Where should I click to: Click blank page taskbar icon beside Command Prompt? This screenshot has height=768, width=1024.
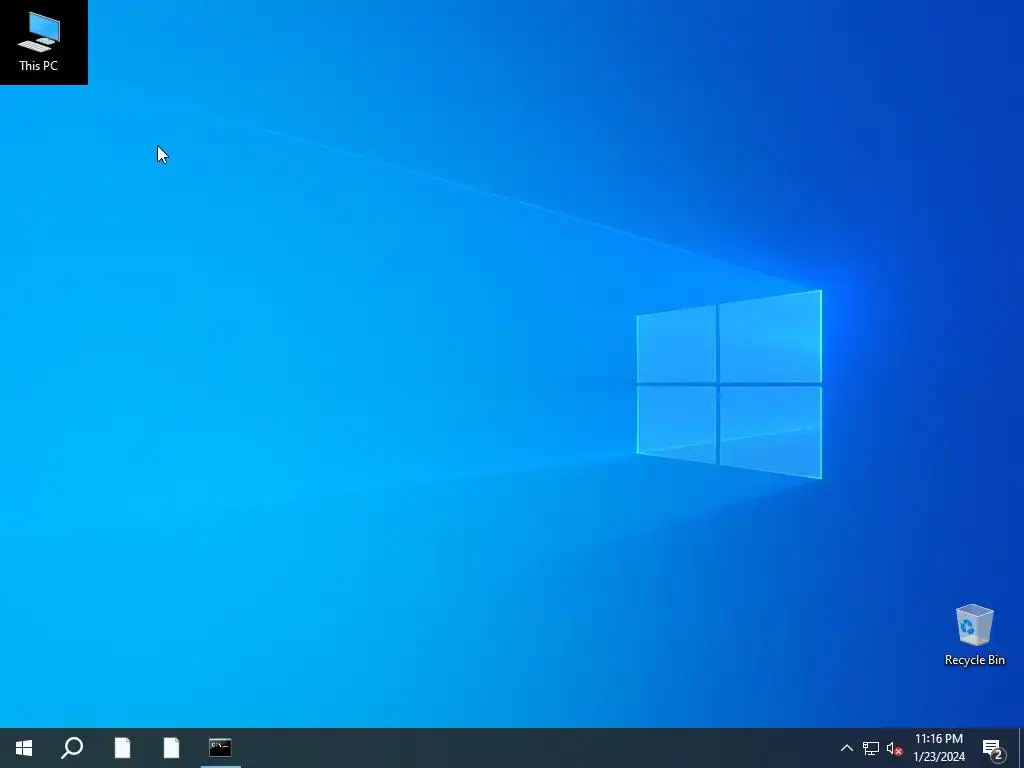[x=171, y=748]
